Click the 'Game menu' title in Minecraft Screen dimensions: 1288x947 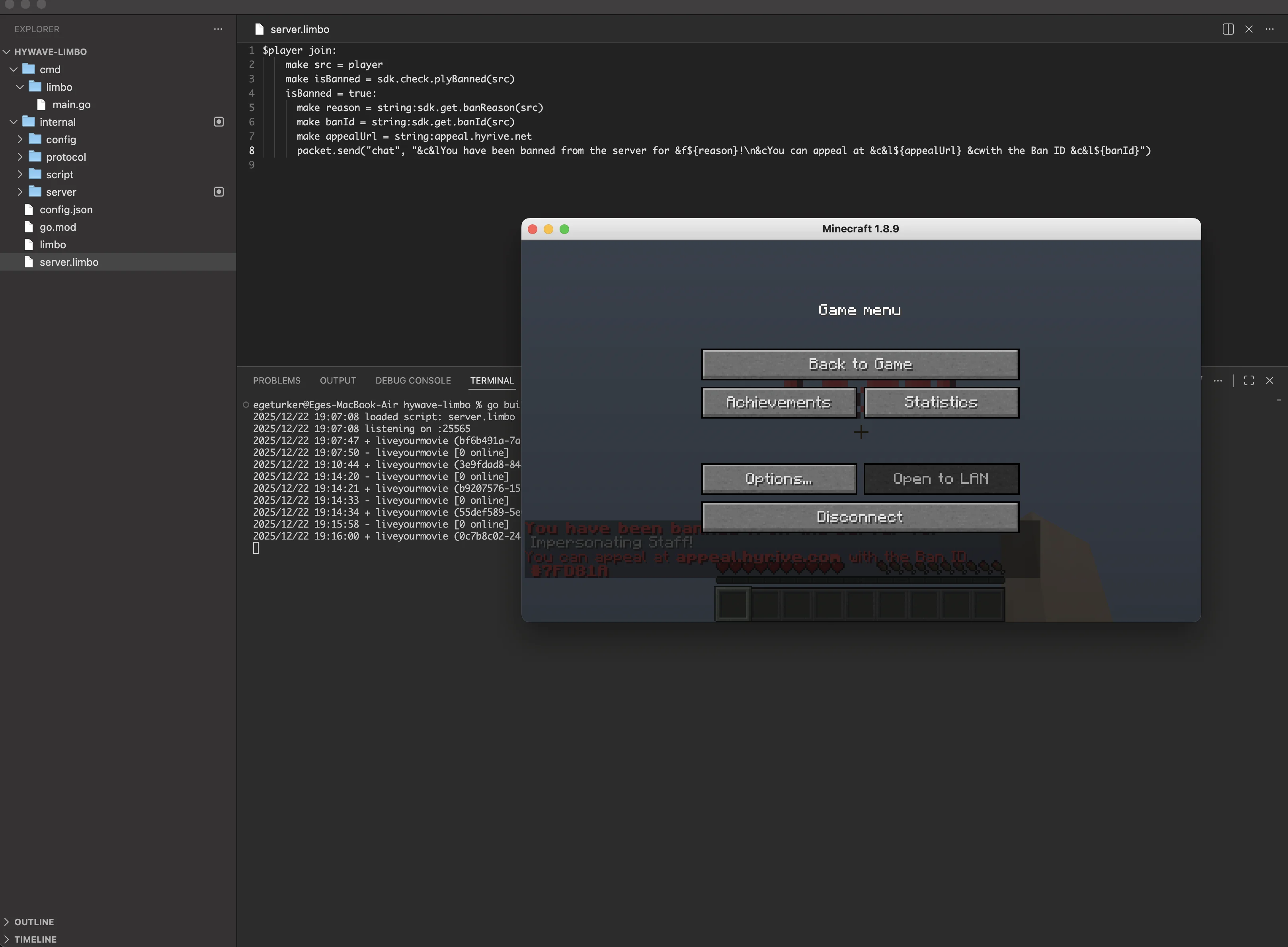click(x=860, y=310)
